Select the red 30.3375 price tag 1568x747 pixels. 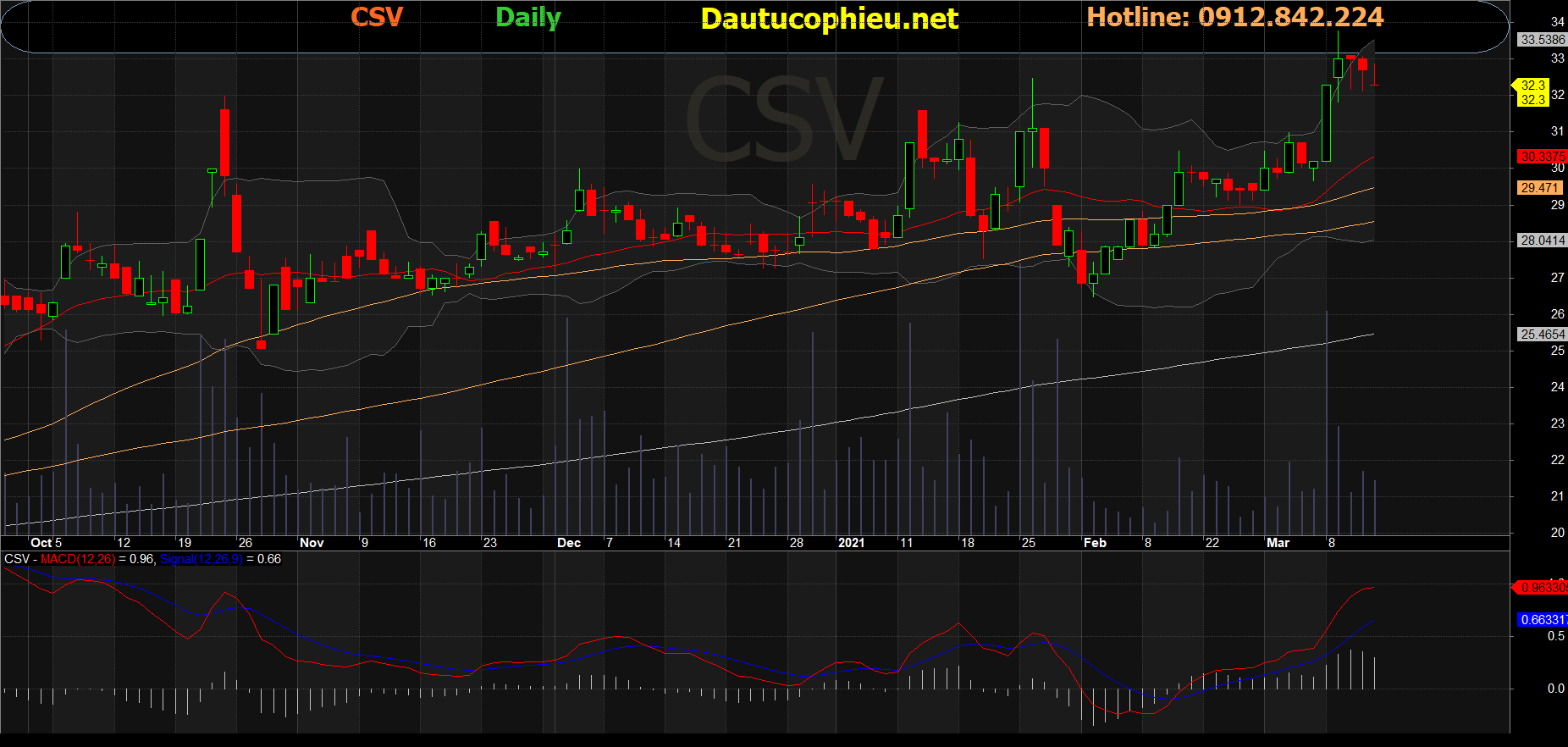[1542, 157]
